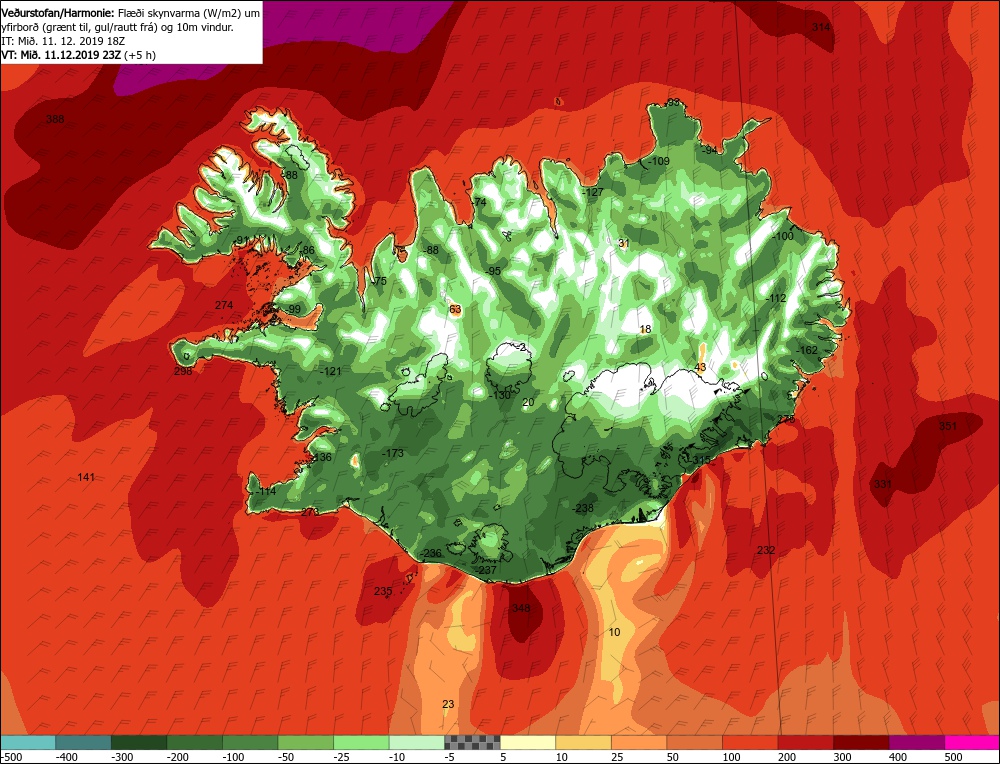Click the legend label -200
This screenshot has height=764, width=1000.
pos(177,757)
